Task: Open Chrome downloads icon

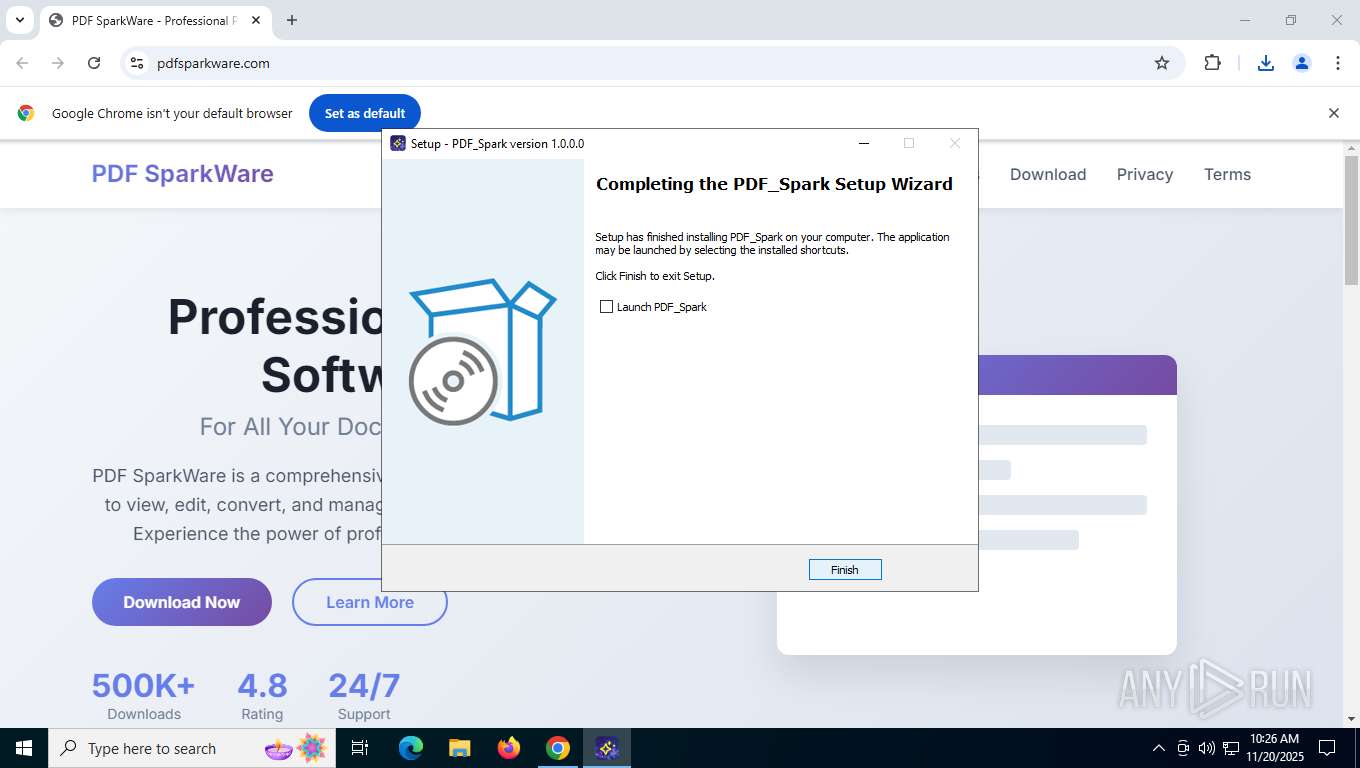Action: [1265, 63]
